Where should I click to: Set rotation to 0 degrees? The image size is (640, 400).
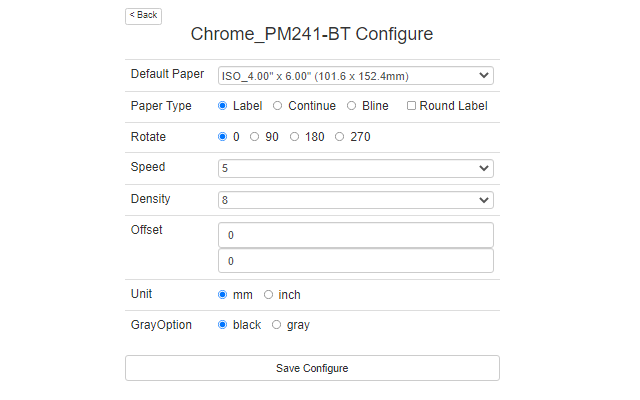point(223,137)
